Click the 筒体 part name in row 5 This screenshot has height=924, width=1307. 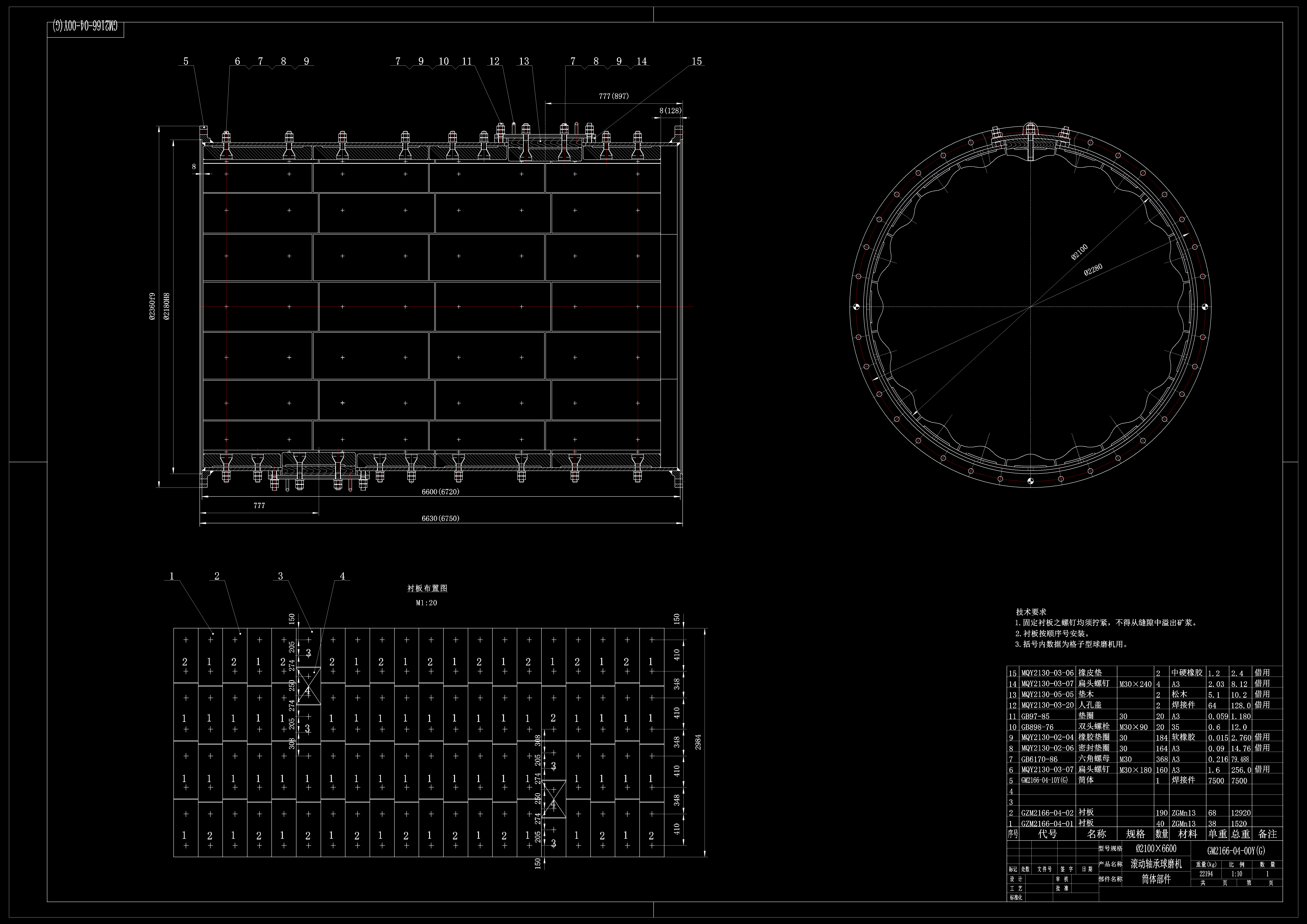[x=1086, y=780]
